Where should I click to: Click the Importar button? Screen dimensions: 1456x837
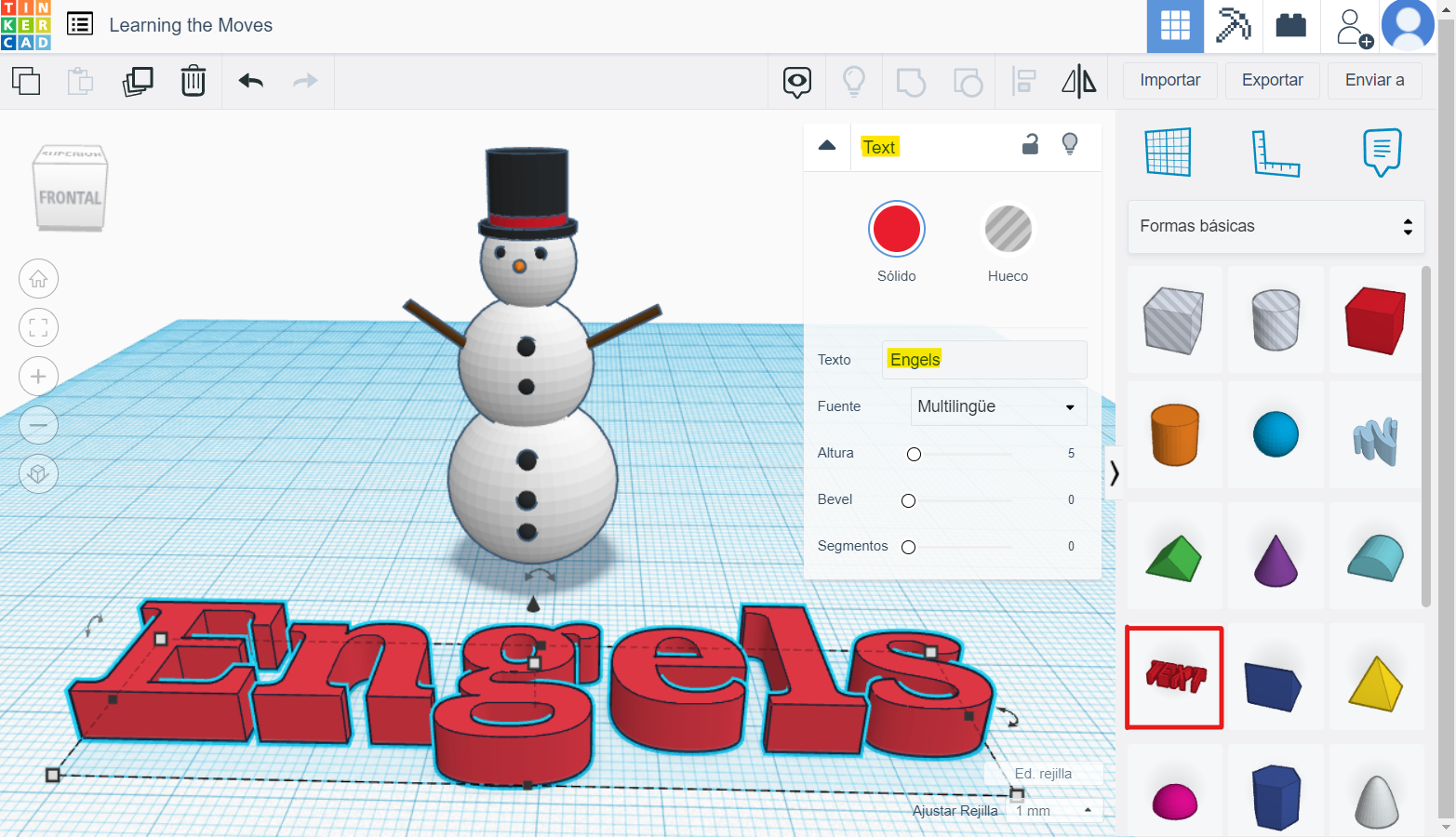1170,80
